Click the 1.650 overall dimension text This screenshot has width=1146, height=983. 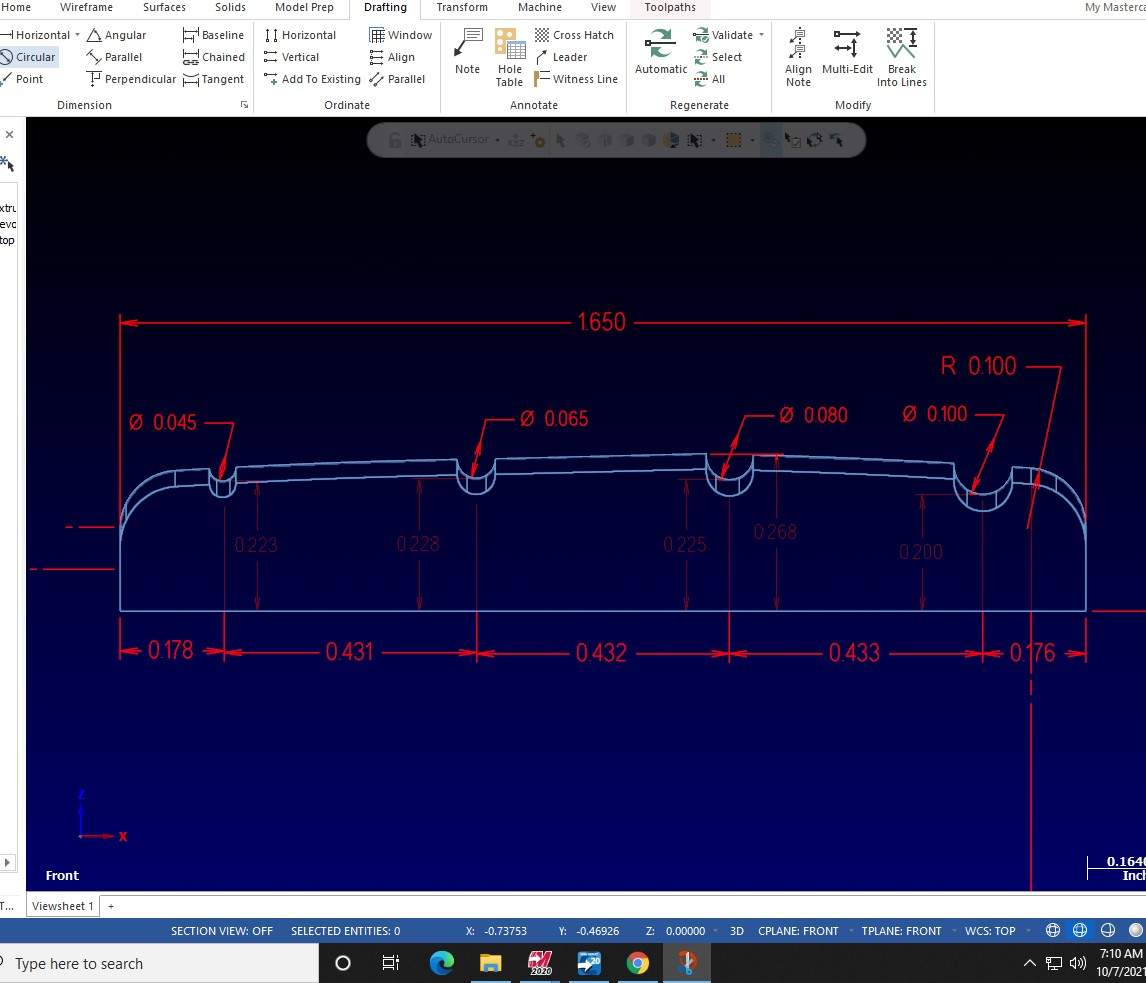tap(602, 322)
